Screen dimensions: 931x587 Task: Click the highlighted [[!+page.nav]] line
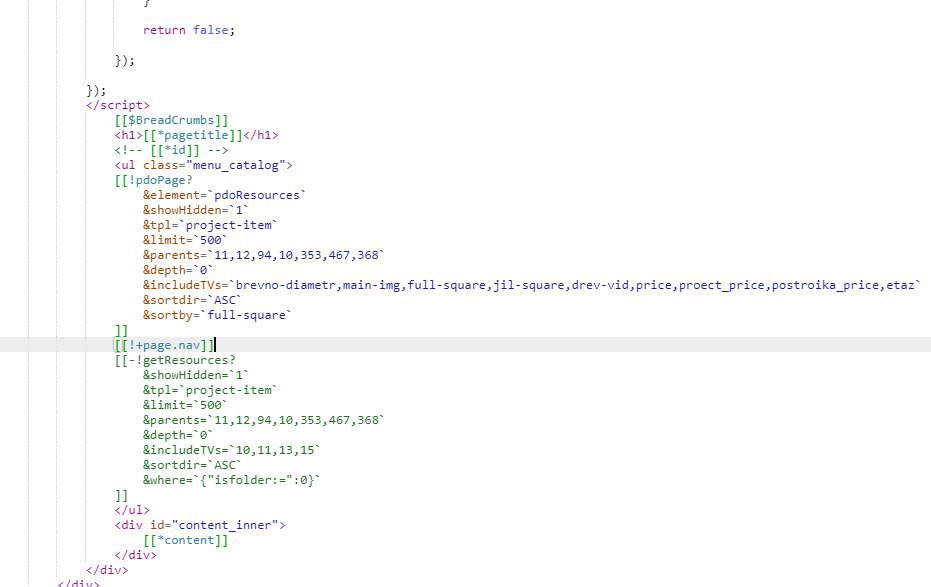(x=164, y=345)
